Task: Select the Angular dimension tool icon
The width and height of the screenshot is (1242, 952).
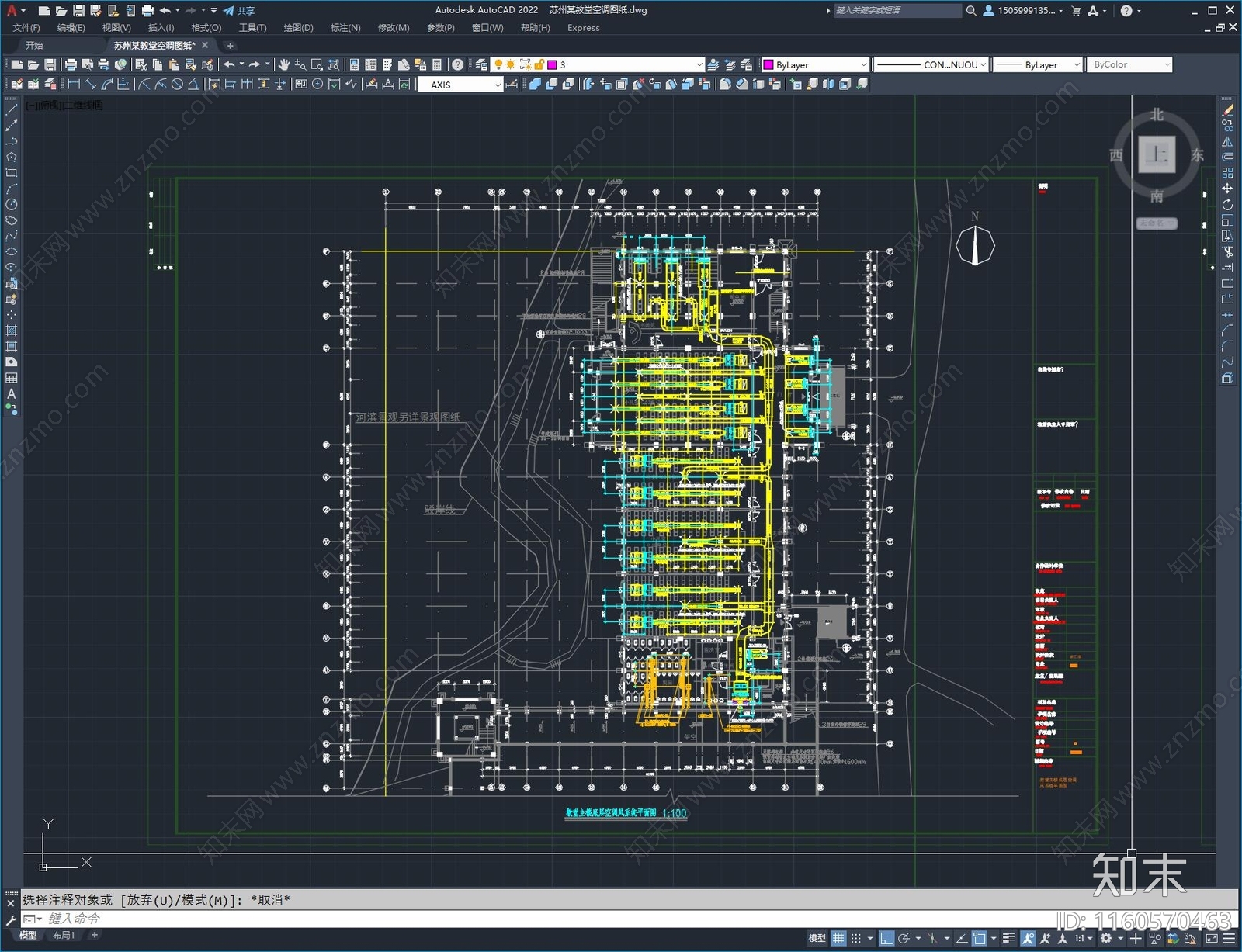Action: point(193,85)
